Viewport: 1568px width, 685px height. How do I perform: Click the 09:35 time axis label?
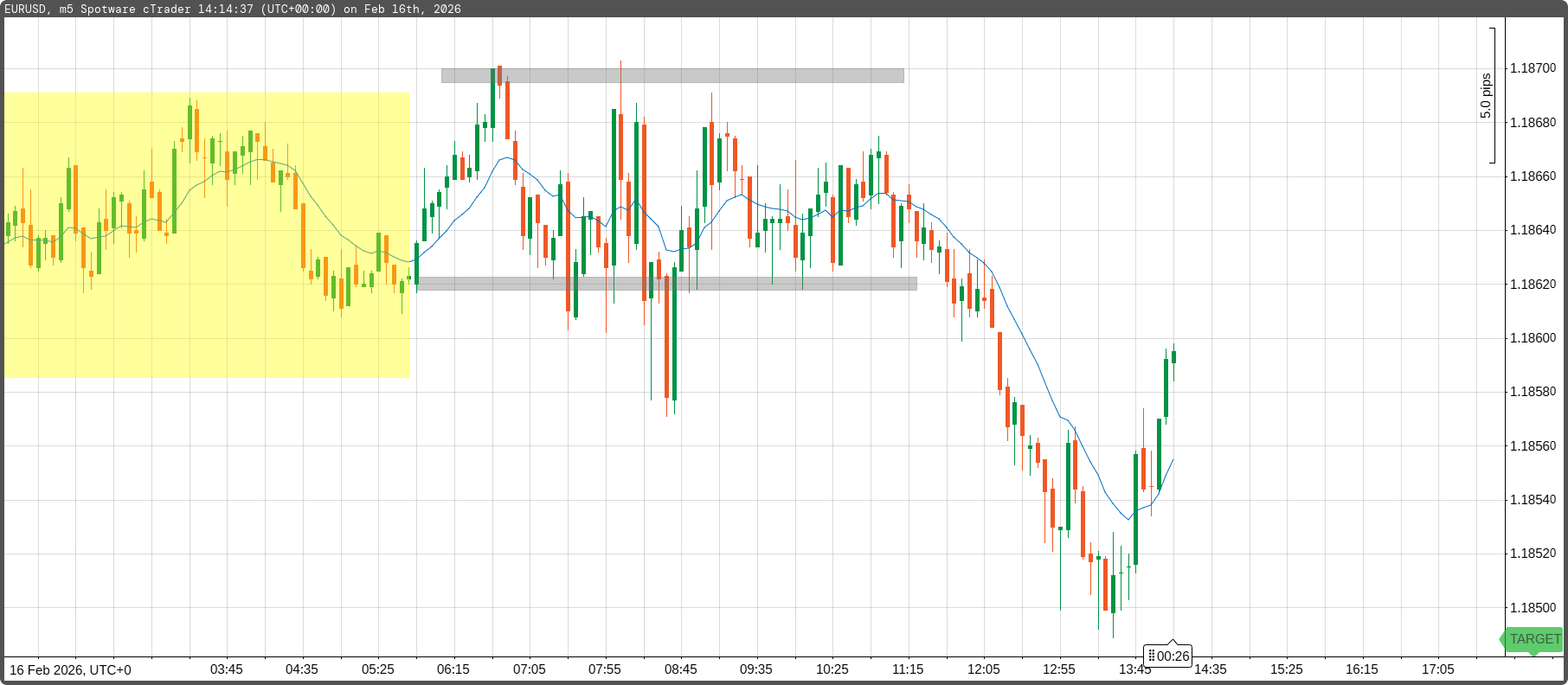coord(756,669)
